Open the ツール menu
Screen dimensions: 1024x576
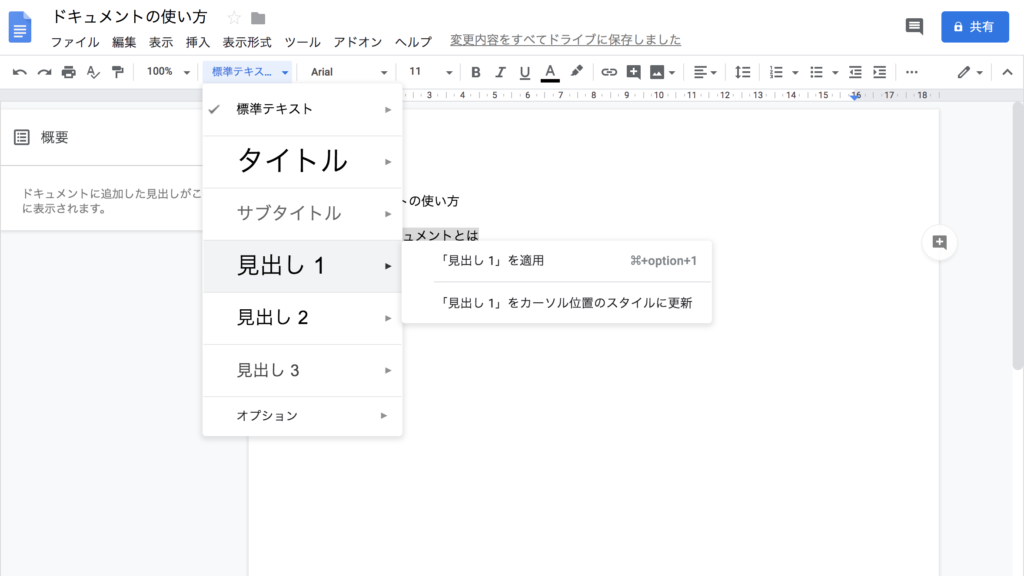coord(302,42)
